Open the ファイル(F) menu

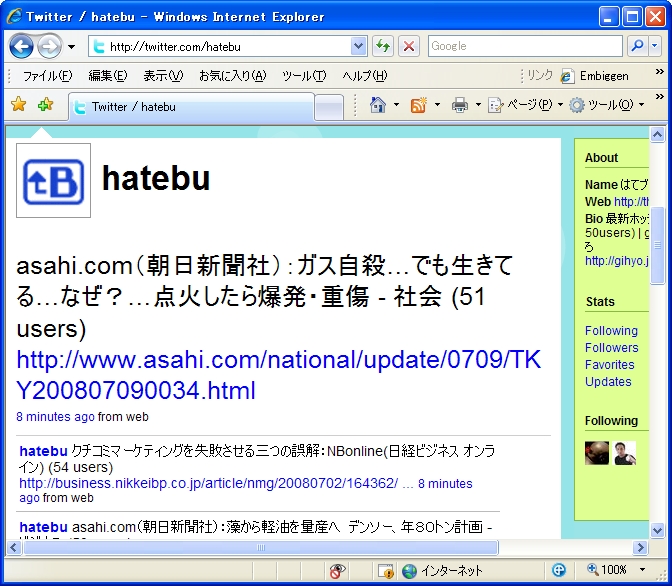coord(48,76)
